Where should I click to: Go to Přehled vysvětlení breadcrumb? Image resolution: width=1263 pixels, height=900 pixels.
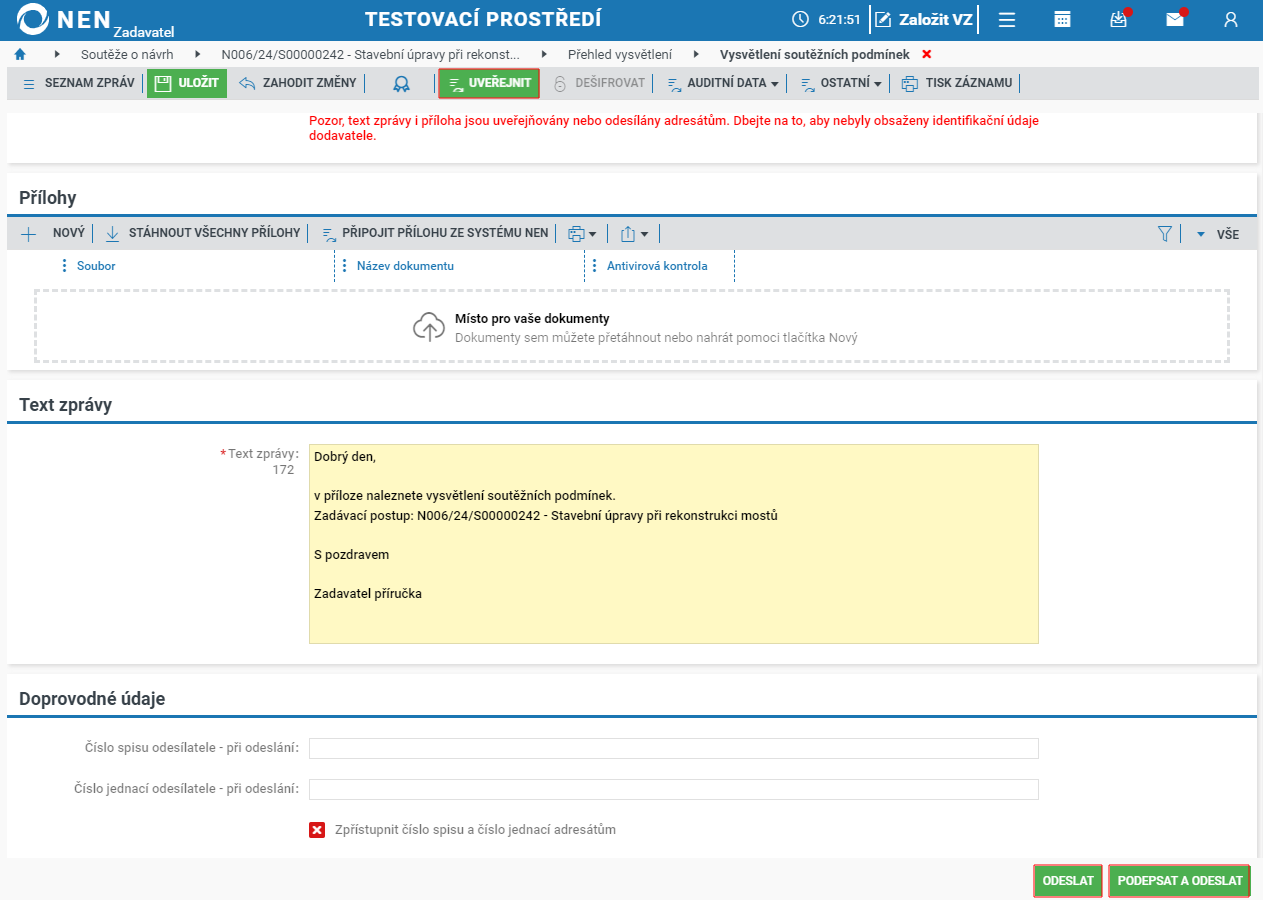620,54
